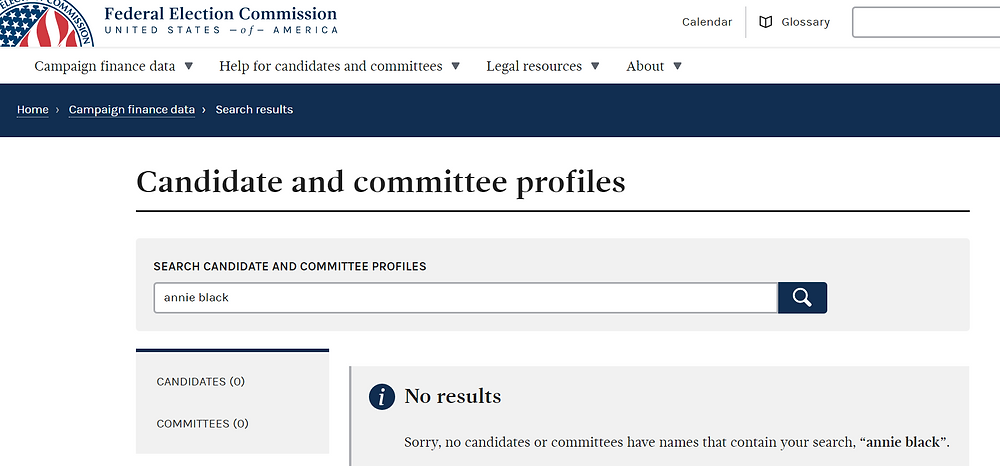Expand the Legal resources dropdown arrow
The height and width of the screenshot is (466, 1000).
[595, 66]
